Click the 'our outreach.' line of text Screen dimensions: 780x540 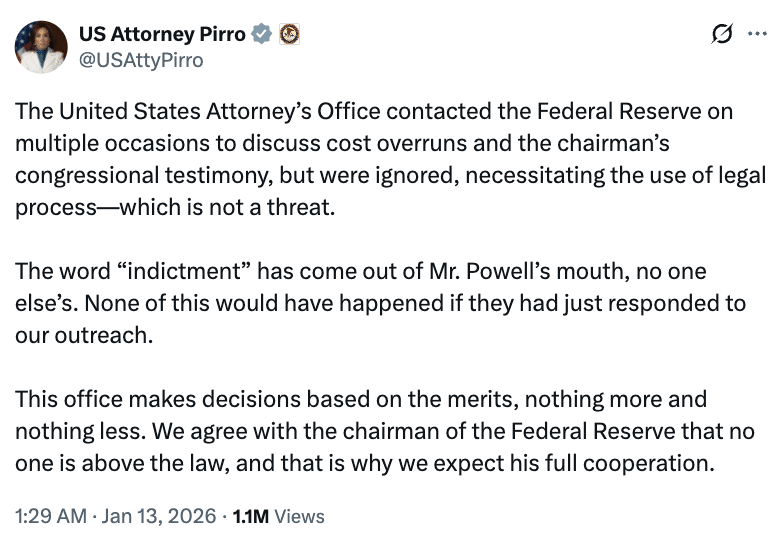85,334
